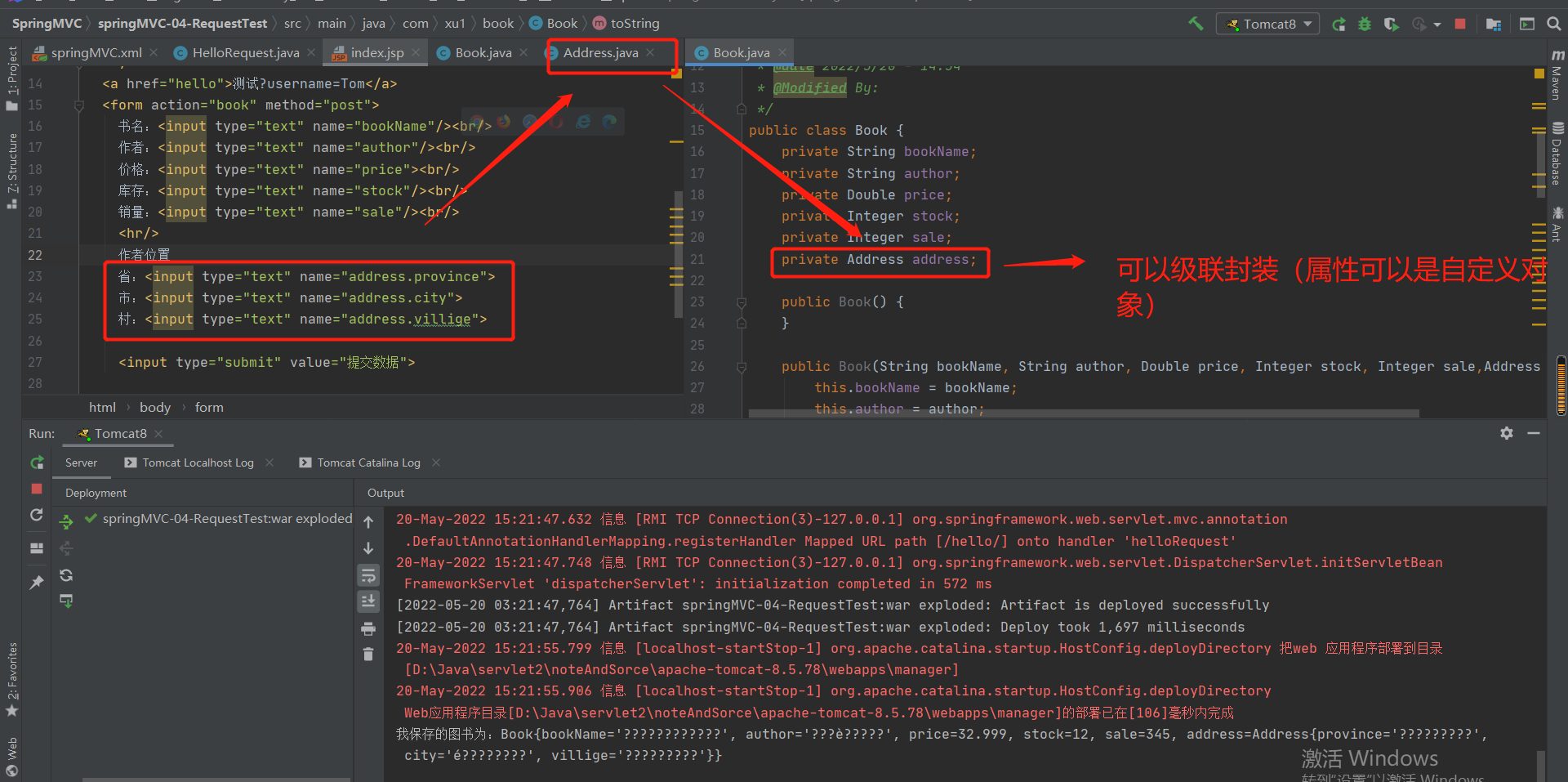Close the index.jsp tab

pos(416,52)
